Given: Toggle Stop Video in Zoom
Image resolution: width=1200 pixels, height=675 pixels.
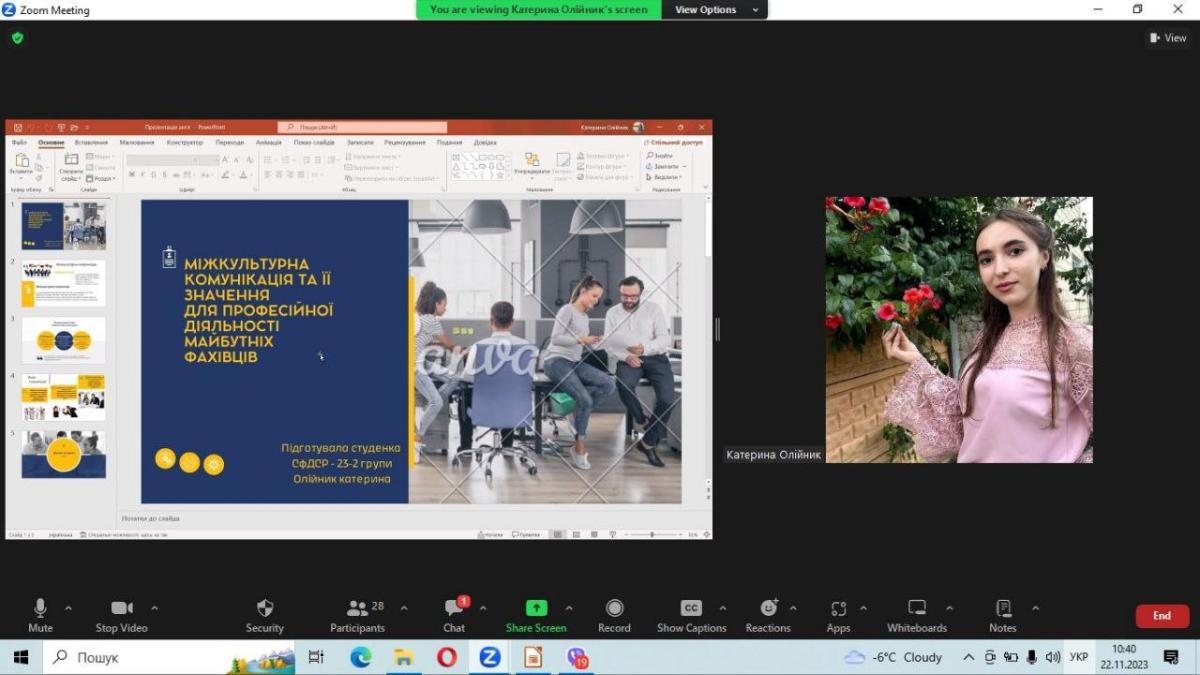Looking at the screenshot, I should [121, 615].
